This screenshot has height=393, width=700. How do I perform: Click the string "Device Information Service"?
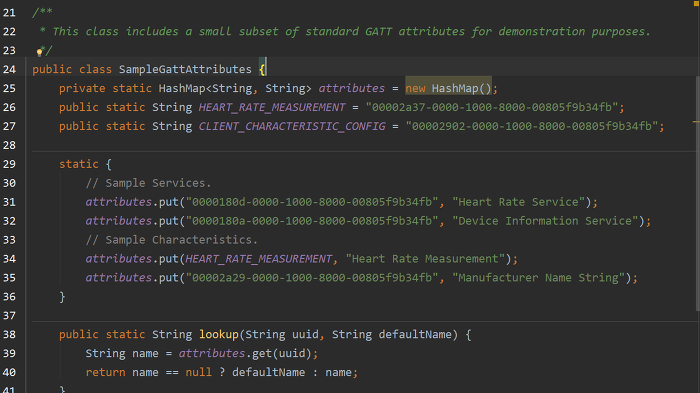pyautogui.click(x=545, y=221)
